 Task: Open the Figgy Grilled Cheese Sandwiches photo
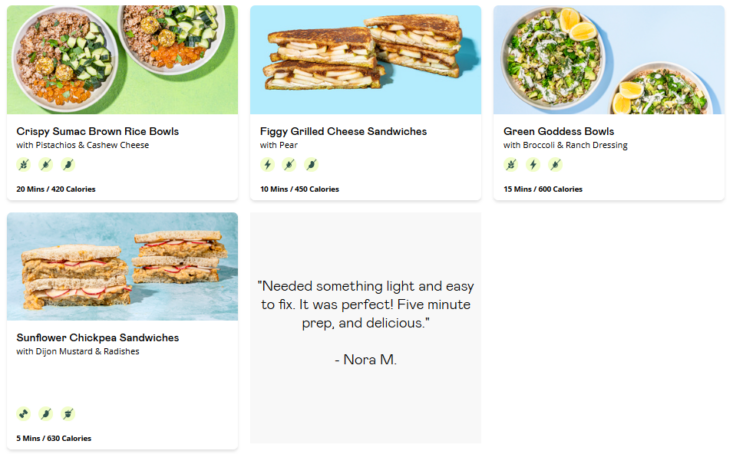click(365, 59)
